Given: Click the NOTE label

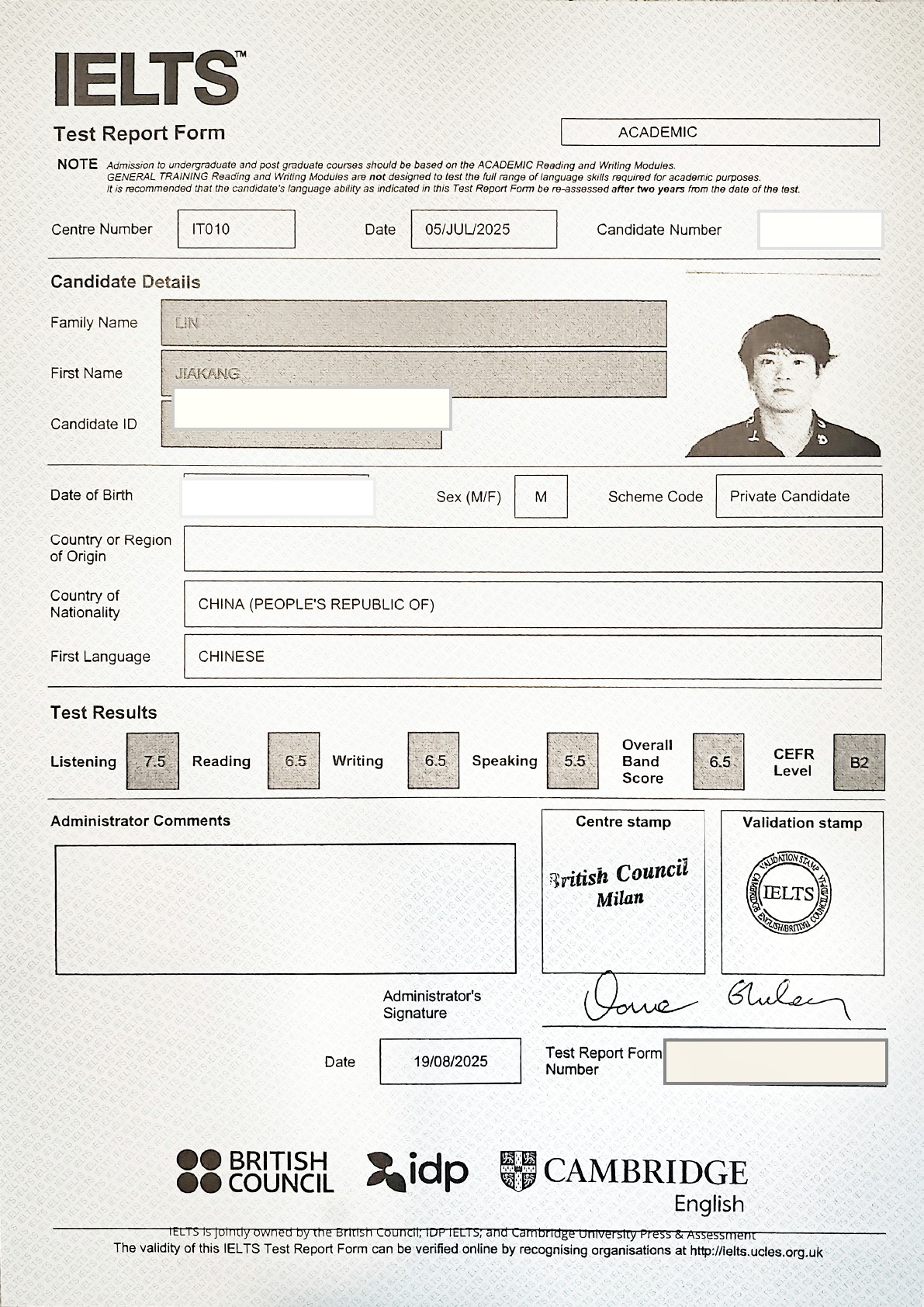Looking at the screenshot, I should click(x=78, y=165).
